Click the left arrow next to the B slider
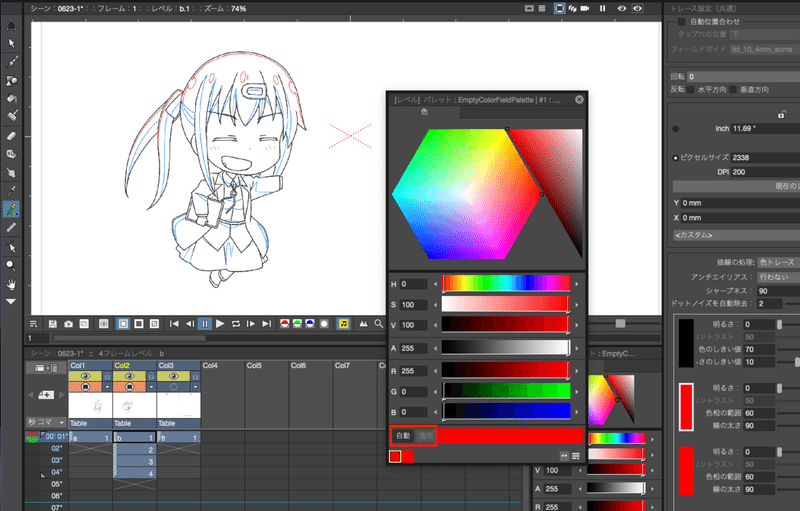 pyautogui.click(x=435, y=412)
